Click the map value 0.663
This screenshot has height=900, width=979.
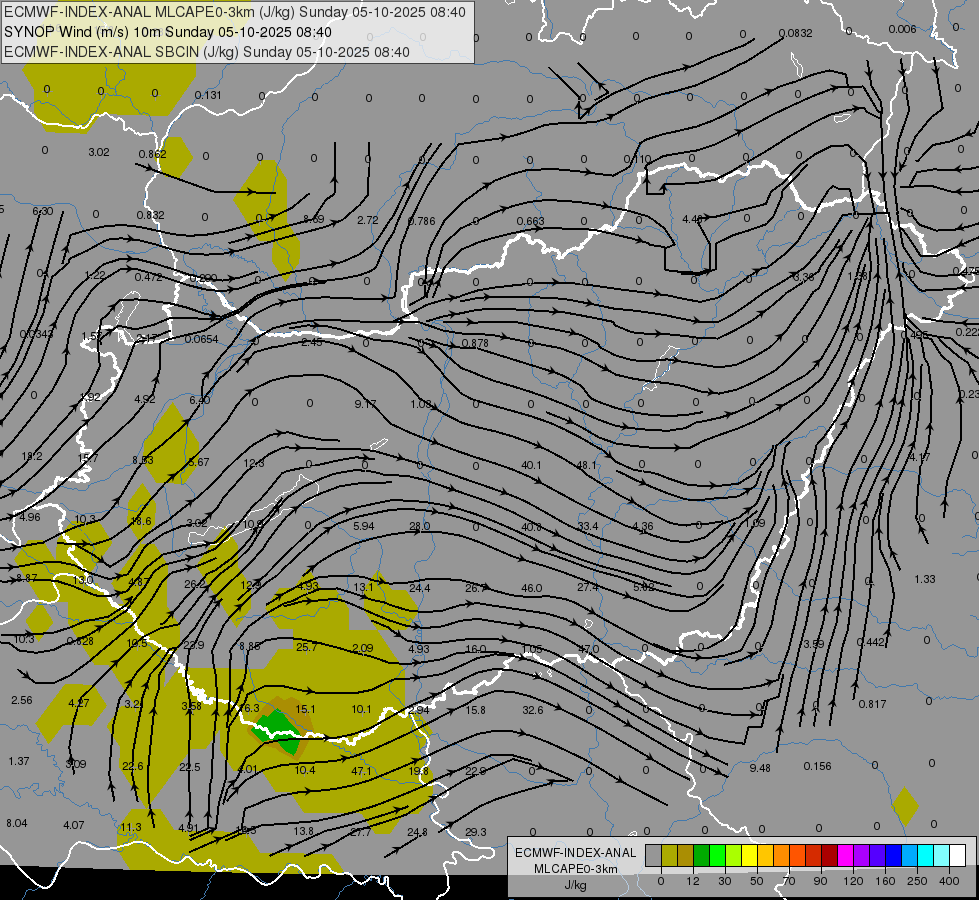(x=531, y=221)
